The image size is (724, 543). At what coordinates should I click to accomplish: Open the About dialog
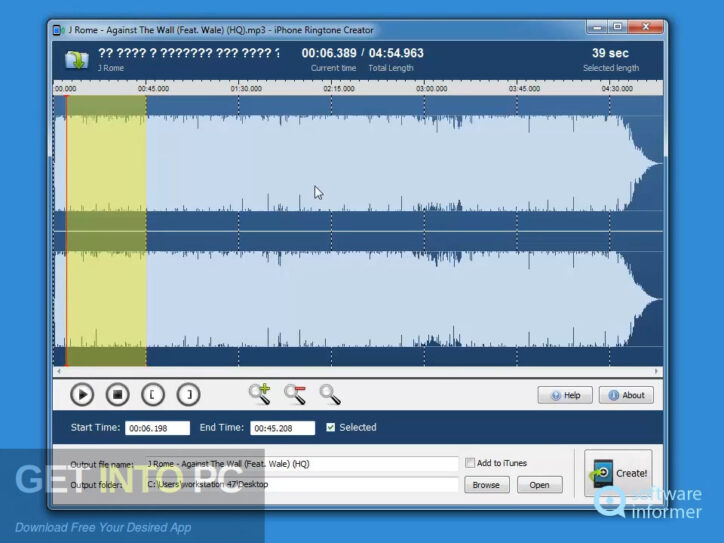pyautogui.click(x=626, y=395)
